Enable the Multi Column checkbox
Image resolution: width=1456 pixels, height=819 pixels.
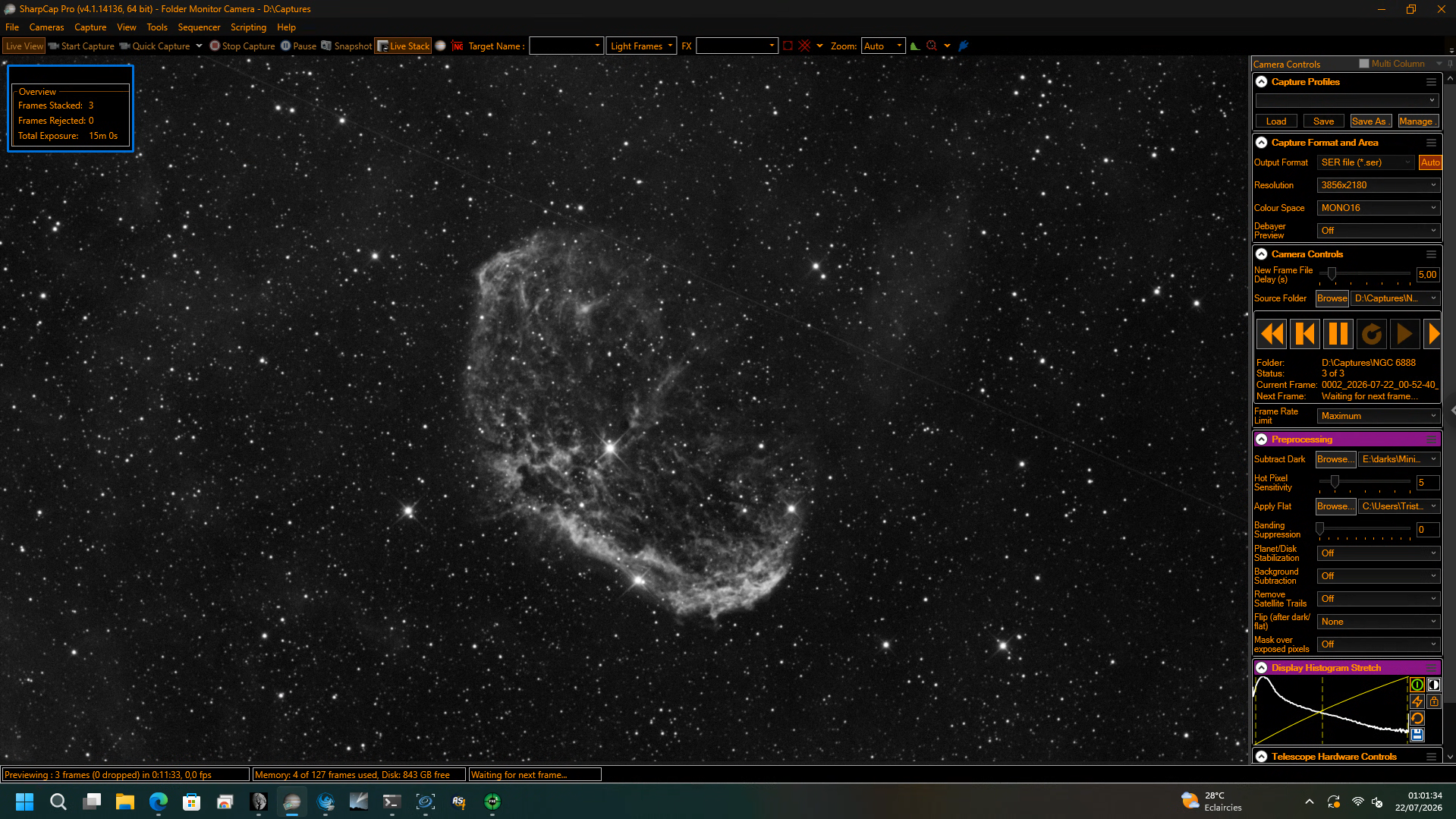tap(1364, 64)
